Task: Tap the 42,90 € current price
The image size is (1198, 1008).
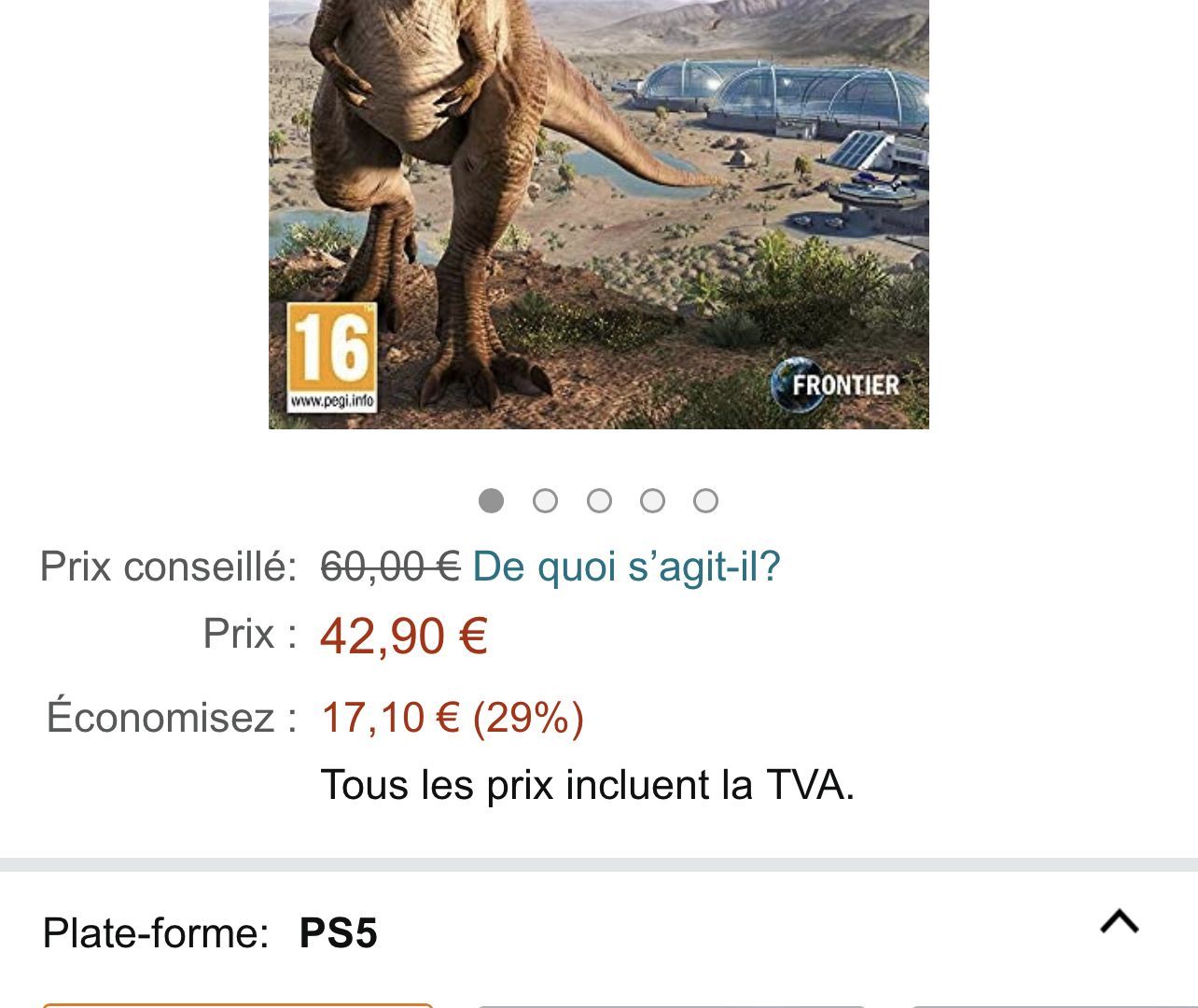Action: click(404, 637)
